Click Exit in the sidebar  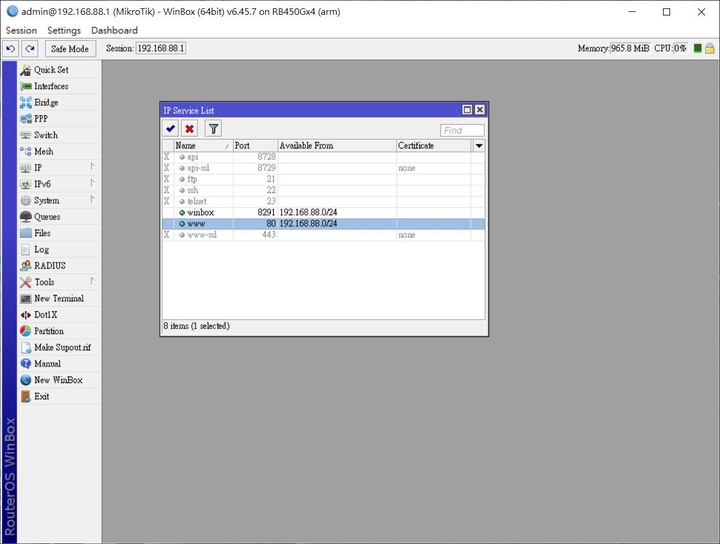point(59,396)
